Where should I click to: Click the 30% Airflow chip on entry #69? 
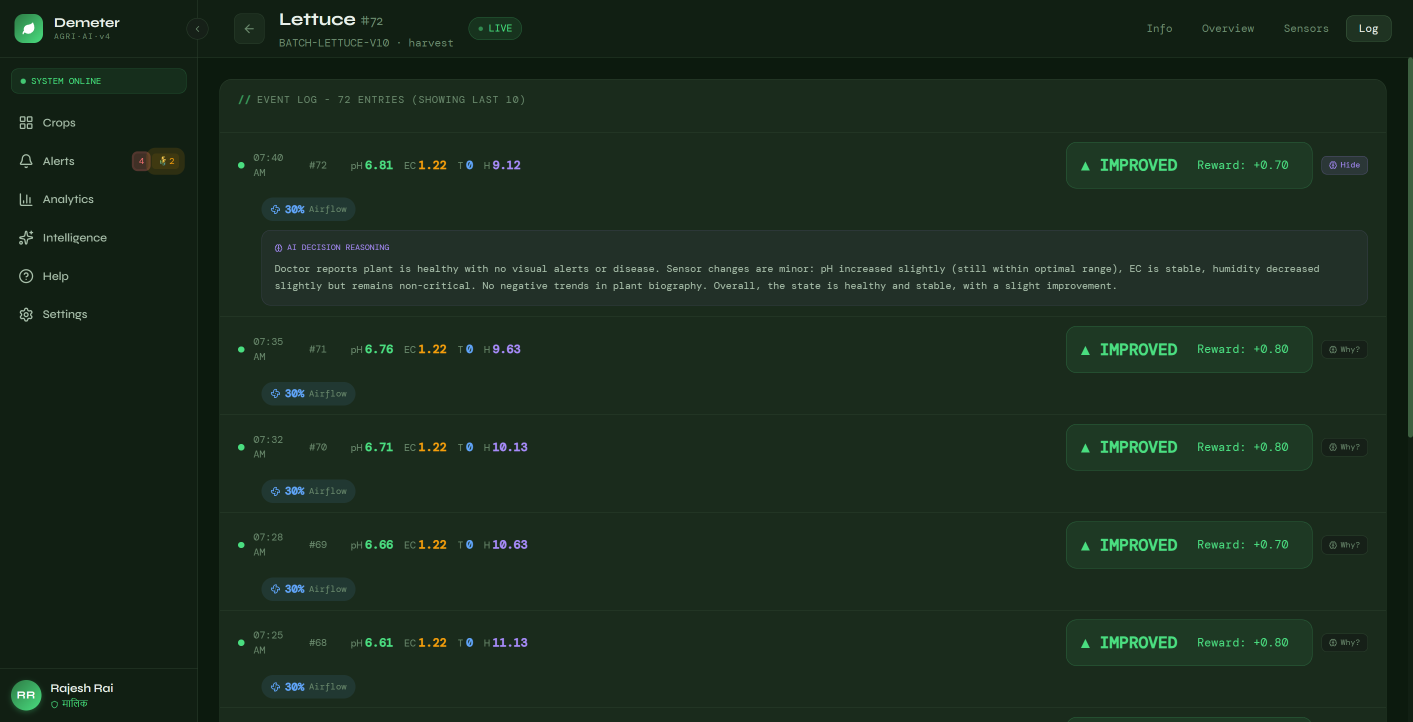point(308,589)
